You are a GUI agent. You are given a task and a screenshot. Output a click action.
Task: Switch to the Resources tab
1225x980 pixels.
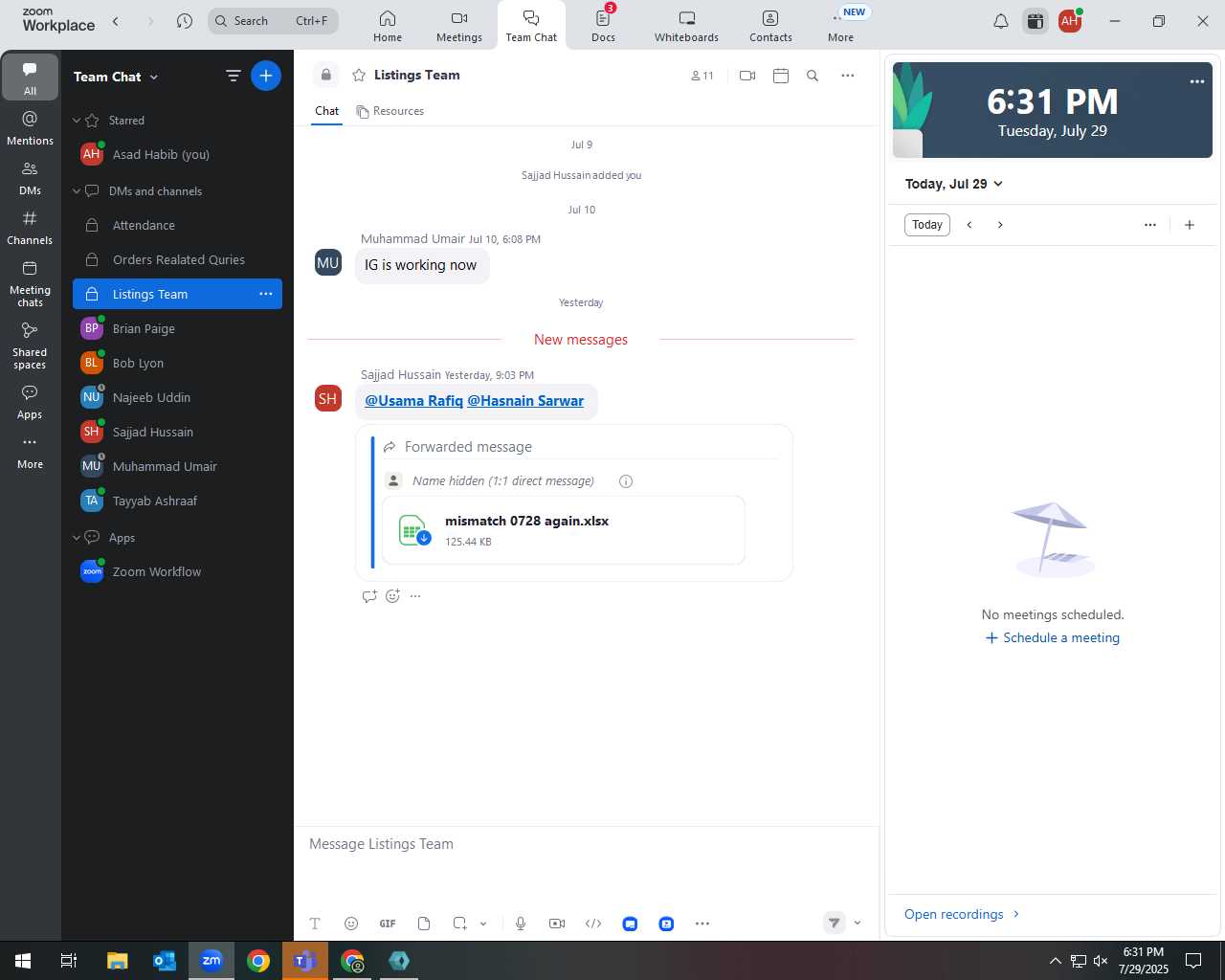tap(390, 111)
